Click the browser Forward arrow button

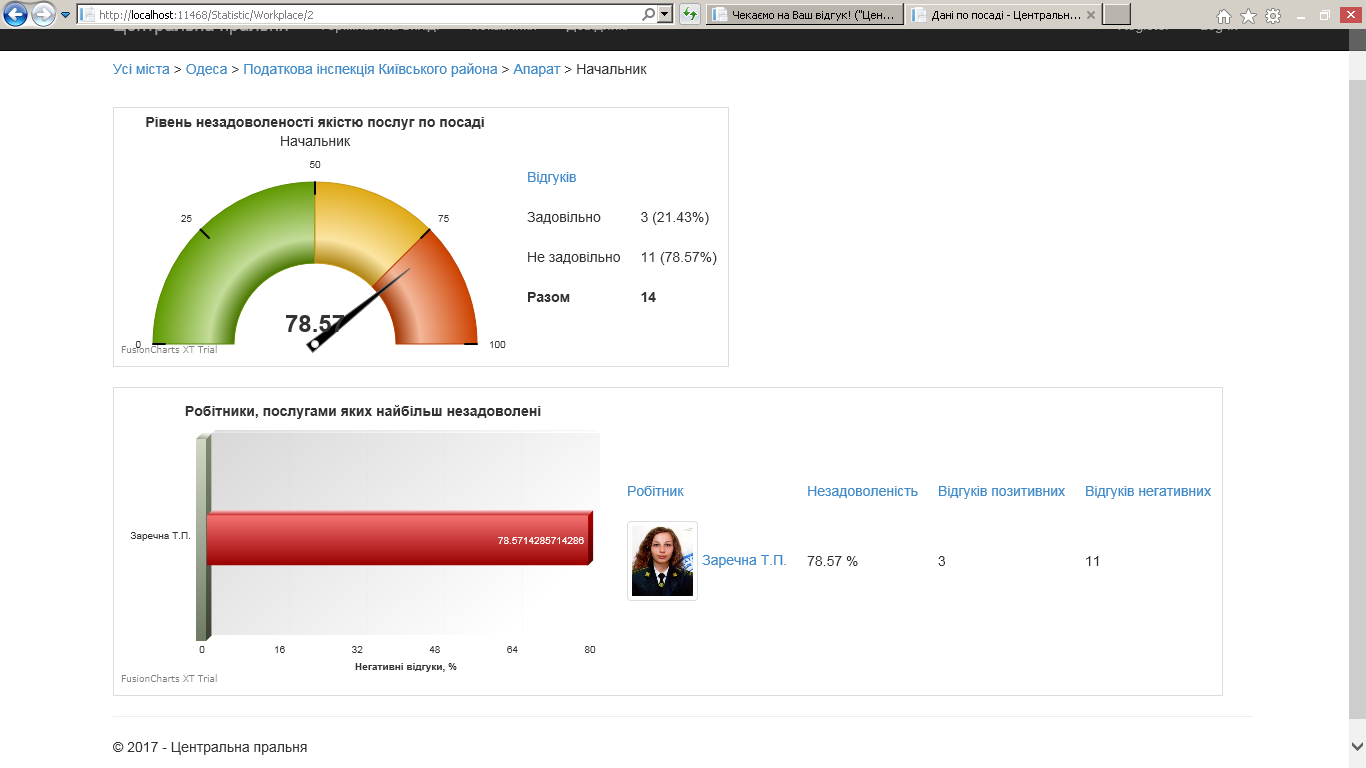pyautogui.click(x=43, y=15)
